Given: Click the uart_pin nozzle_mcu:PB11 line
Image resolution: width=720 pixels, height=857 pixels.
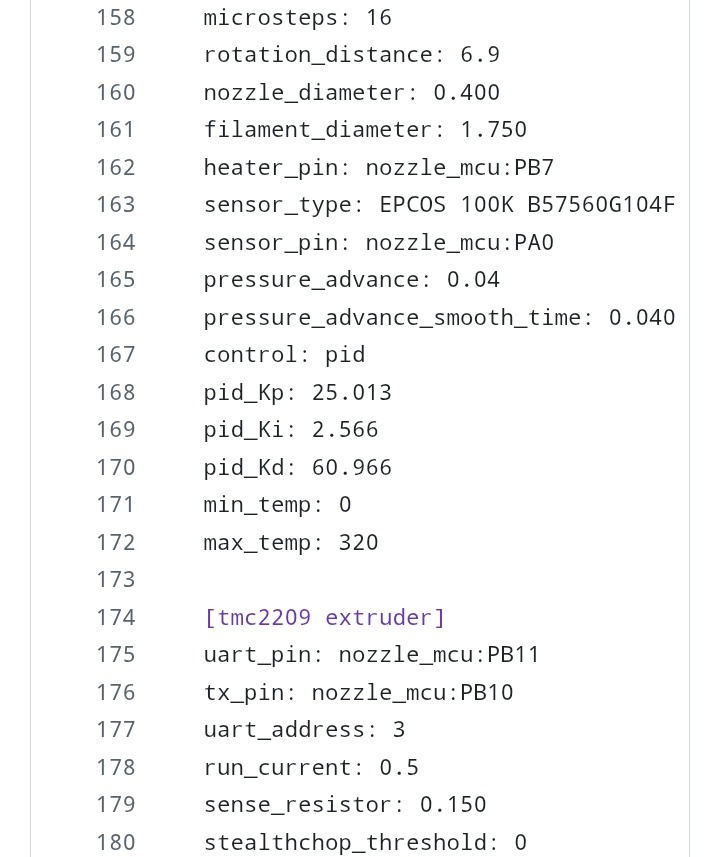Looking at the screenshot, I should coord(372,655).
